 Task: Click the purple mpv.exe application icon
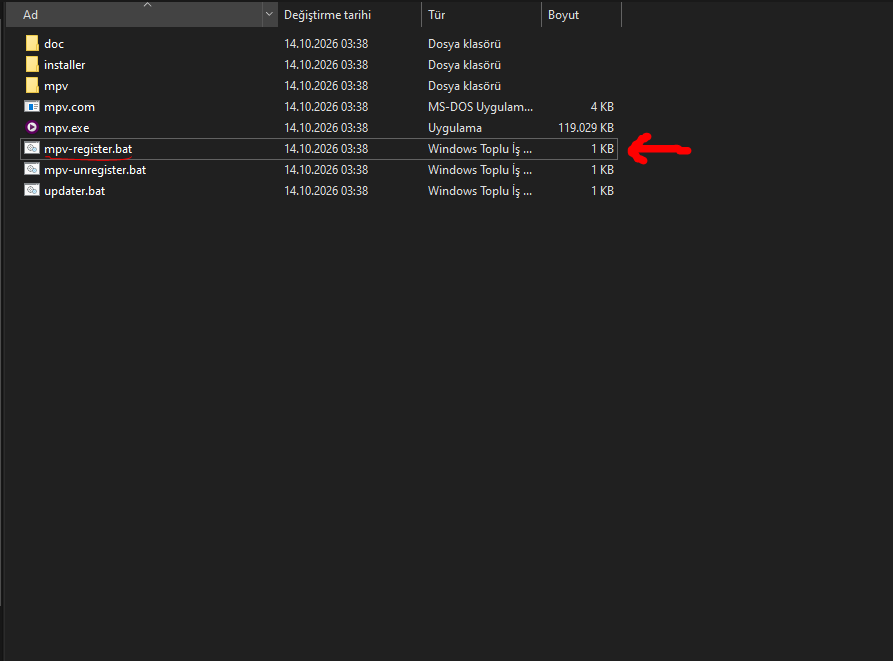click(x=32, y=128)
